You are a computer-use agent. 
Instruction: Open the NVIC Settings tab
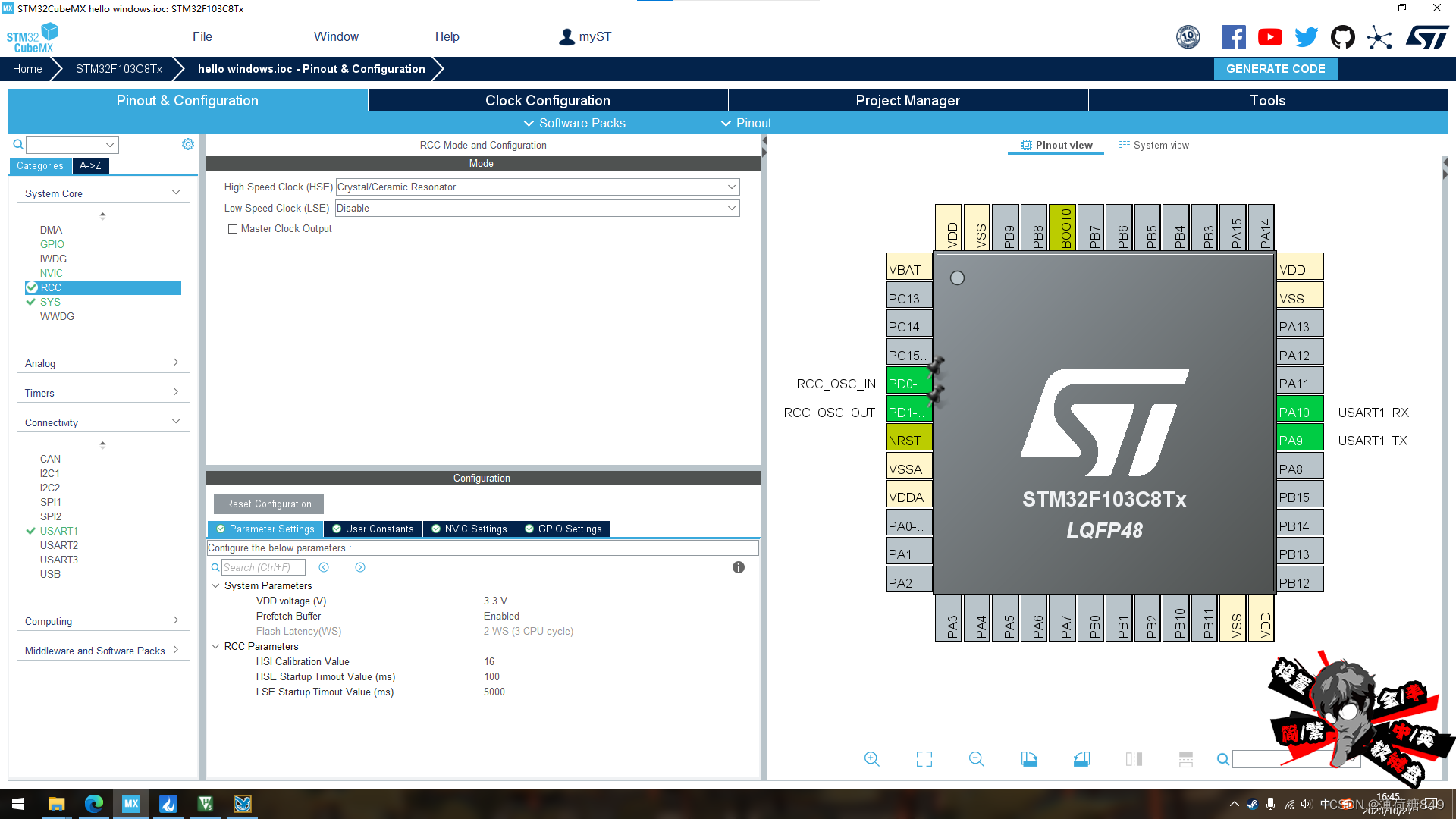[x=469, y=529]
